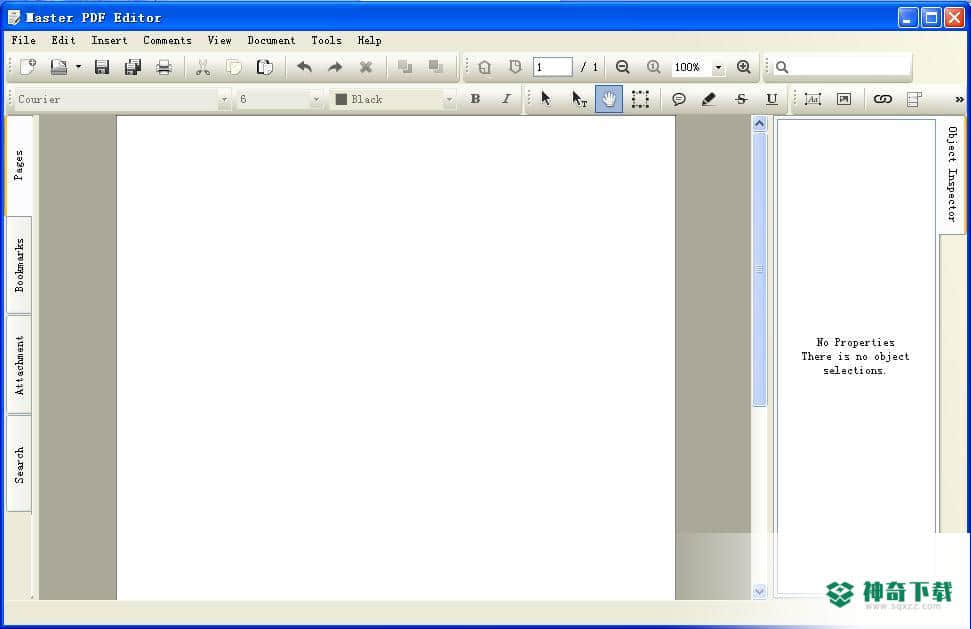Switch to the Pages side tab
Image resolution: width=971 pixels, height=629 pixels.
pos(19,165)
